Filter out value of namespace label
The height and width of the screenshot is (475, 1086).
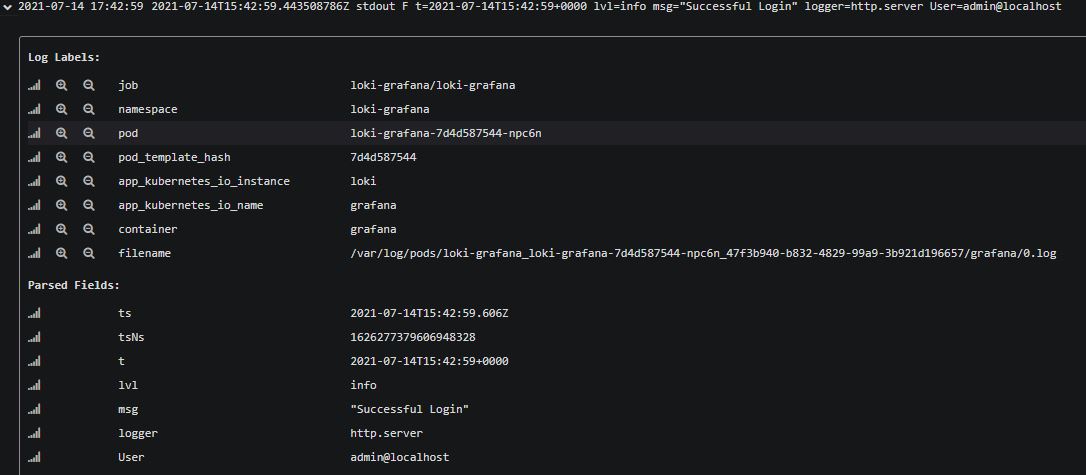88,110
